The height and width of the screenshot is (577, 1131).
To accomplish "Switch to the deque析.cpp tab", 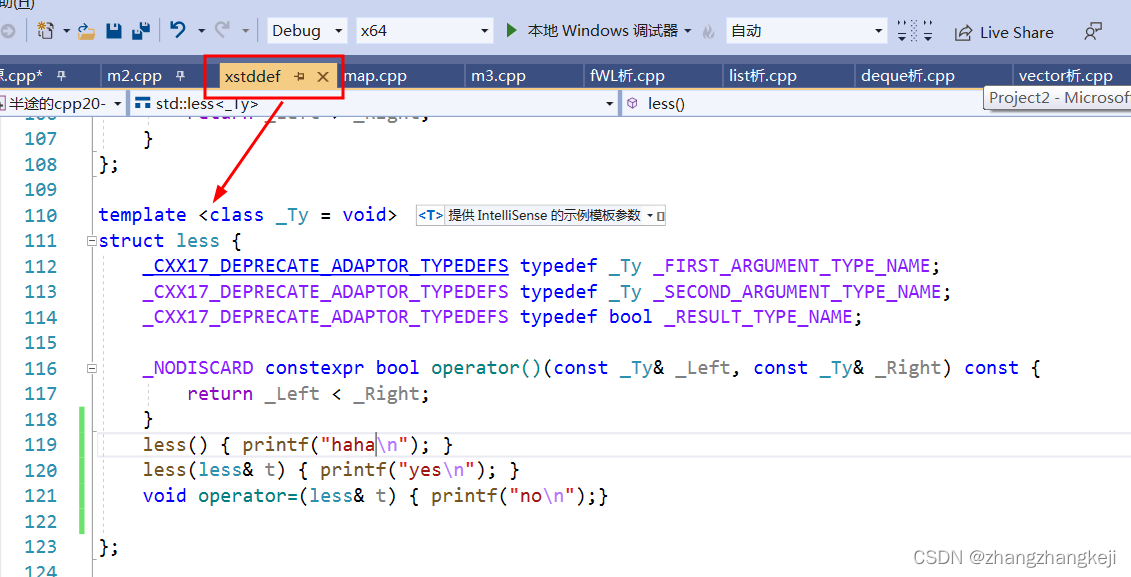I will tap(907, 76).
